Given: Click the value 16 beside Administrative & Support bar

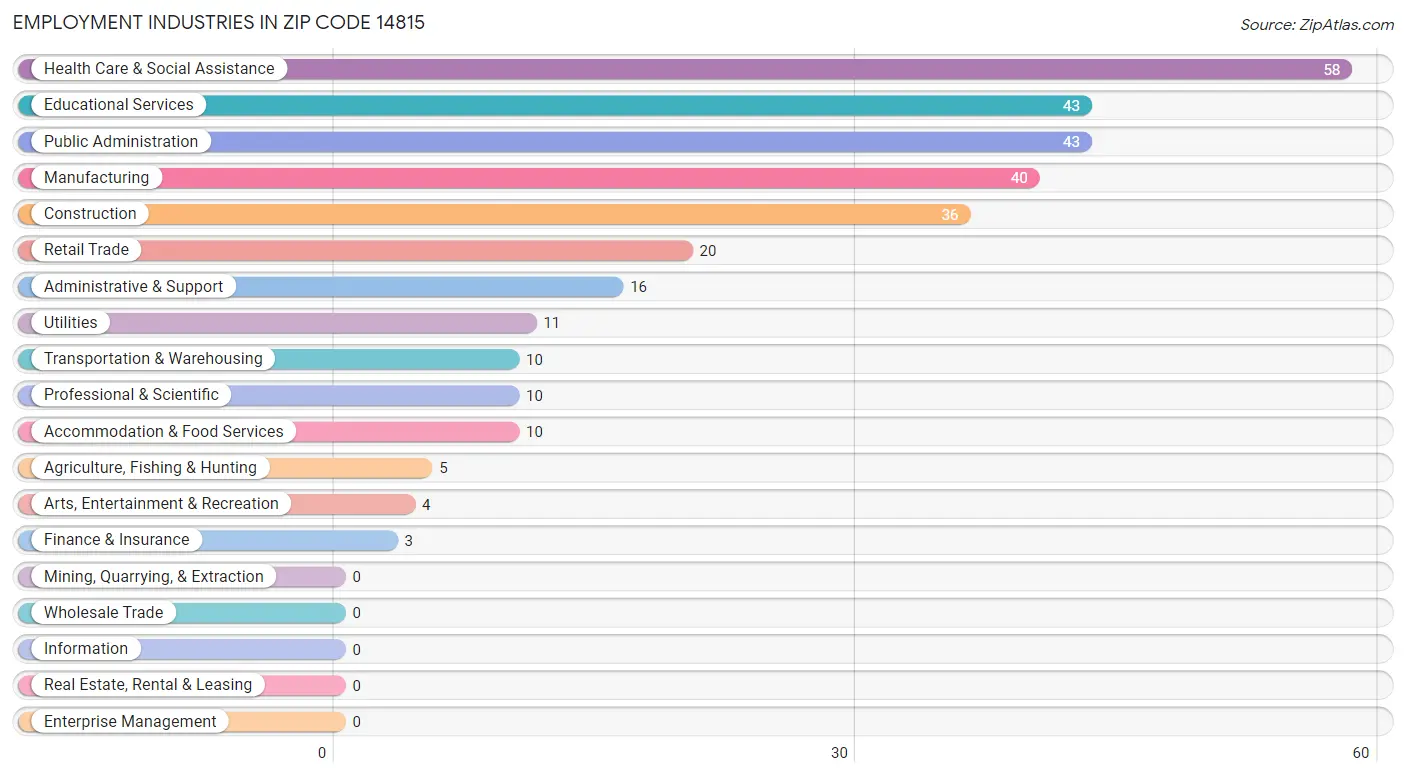Looking at the screenshot, I should [x=638, y=287].
